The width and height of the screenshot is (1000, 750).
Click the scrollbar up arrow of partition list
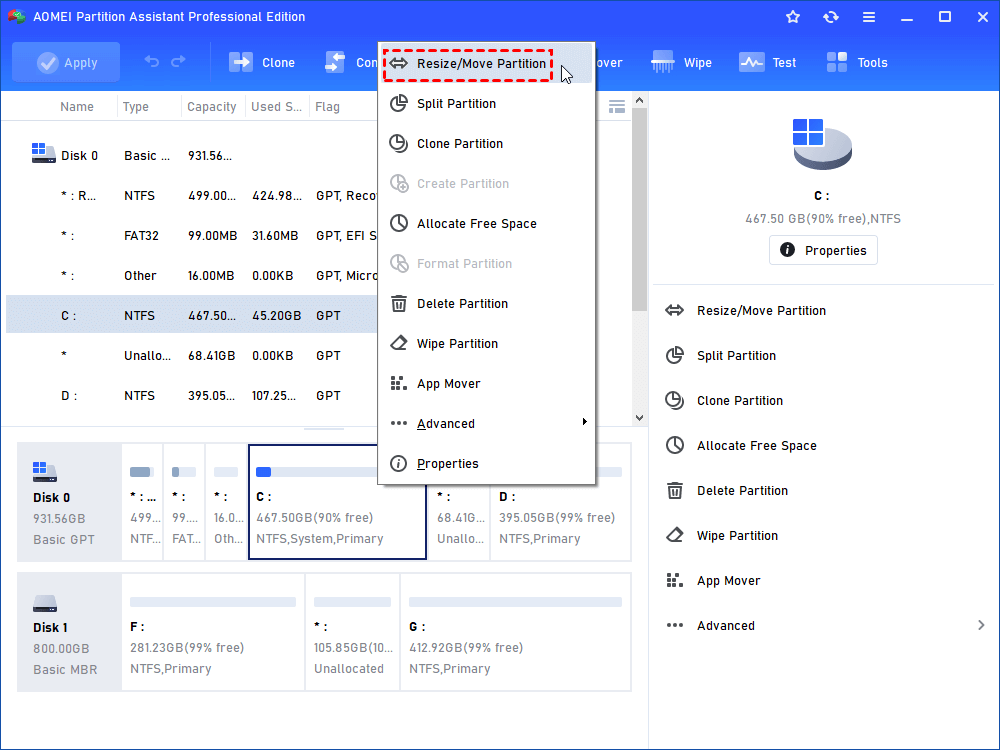point(640,100)
